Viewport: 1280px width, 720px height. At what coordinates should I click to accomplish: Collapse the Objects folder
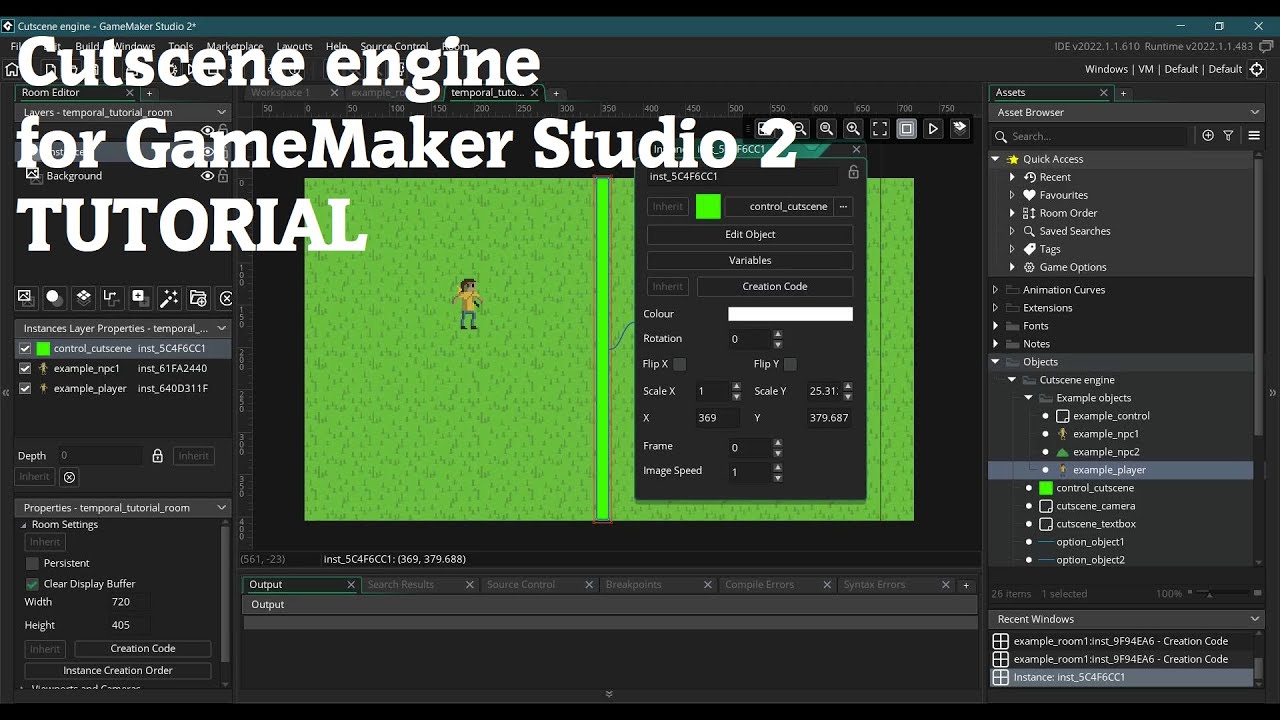point(995,362)
